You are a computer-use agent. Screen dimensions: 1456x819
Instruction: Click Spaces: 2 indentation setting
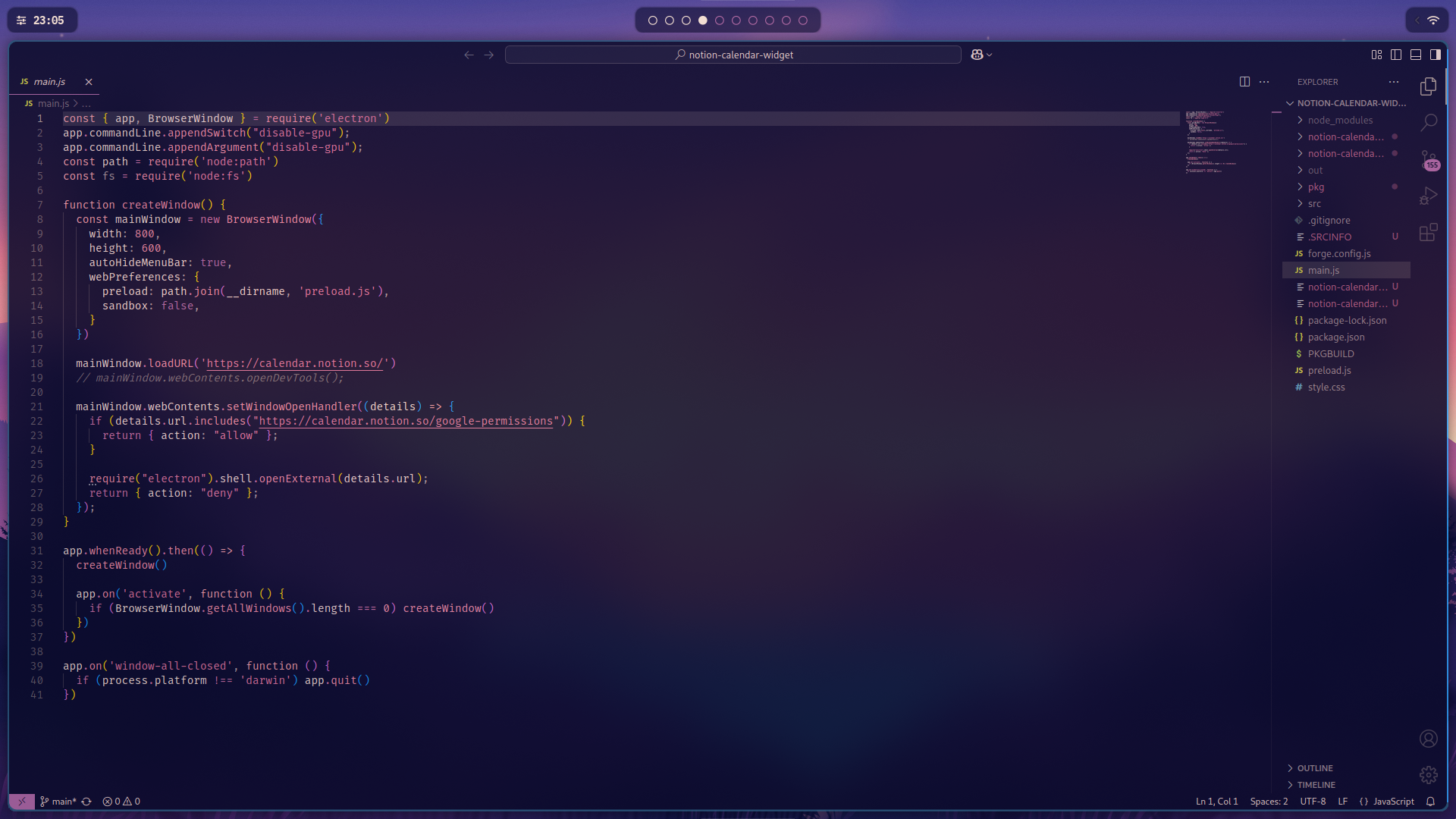(1269, 802)
